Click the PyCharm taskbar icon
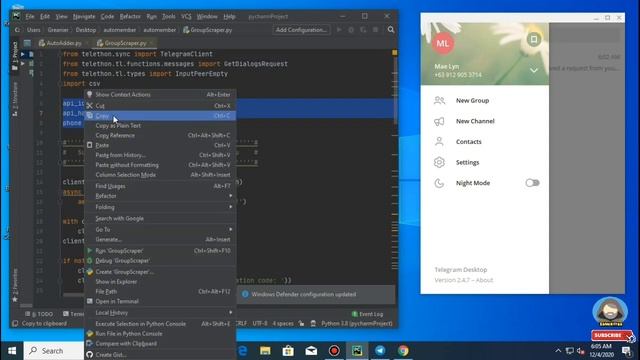640x360 pixels. (x=357, y=351)
